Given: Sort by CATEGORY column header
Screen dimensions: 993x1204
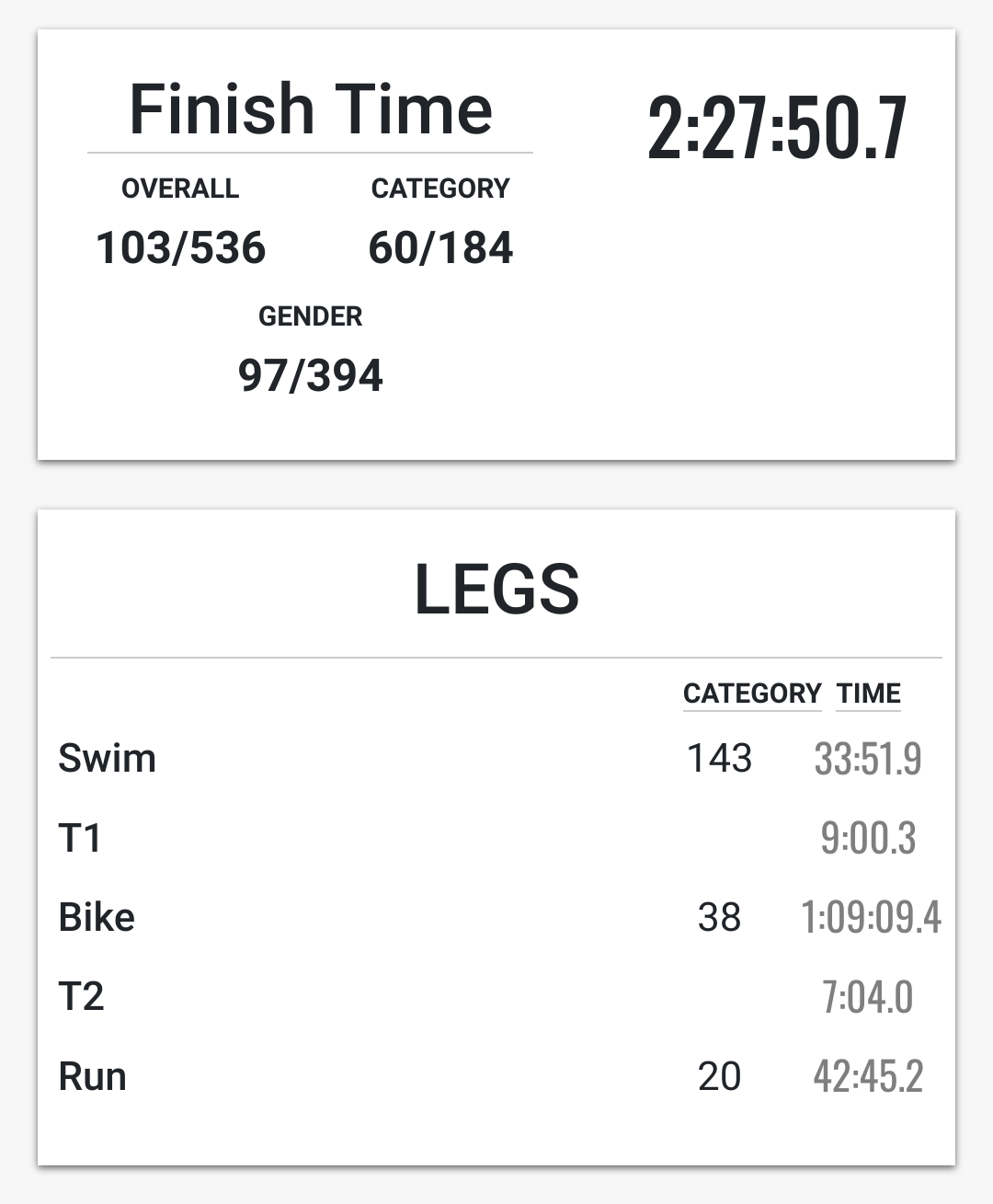Looking at the screenshot, I should coord(751,694).
